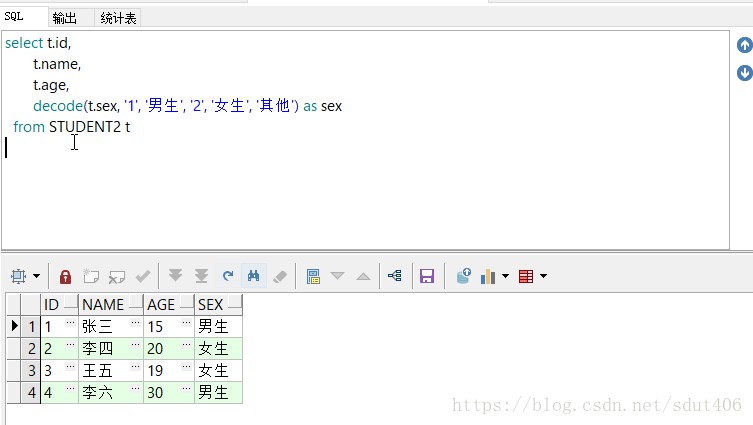
Task: Click the NAME column header
Action: coord(103,304)
